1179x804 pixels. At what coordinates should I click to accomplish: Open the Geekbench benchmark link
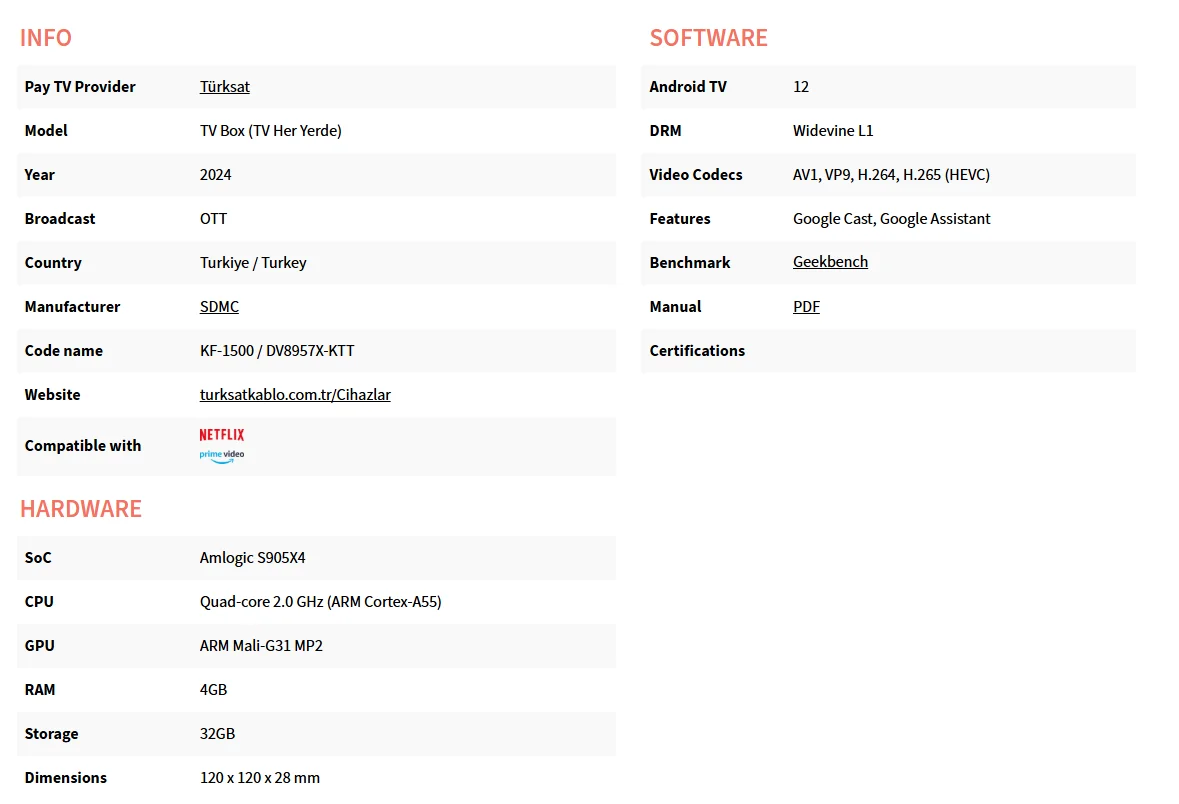click(x=830, y=262)
